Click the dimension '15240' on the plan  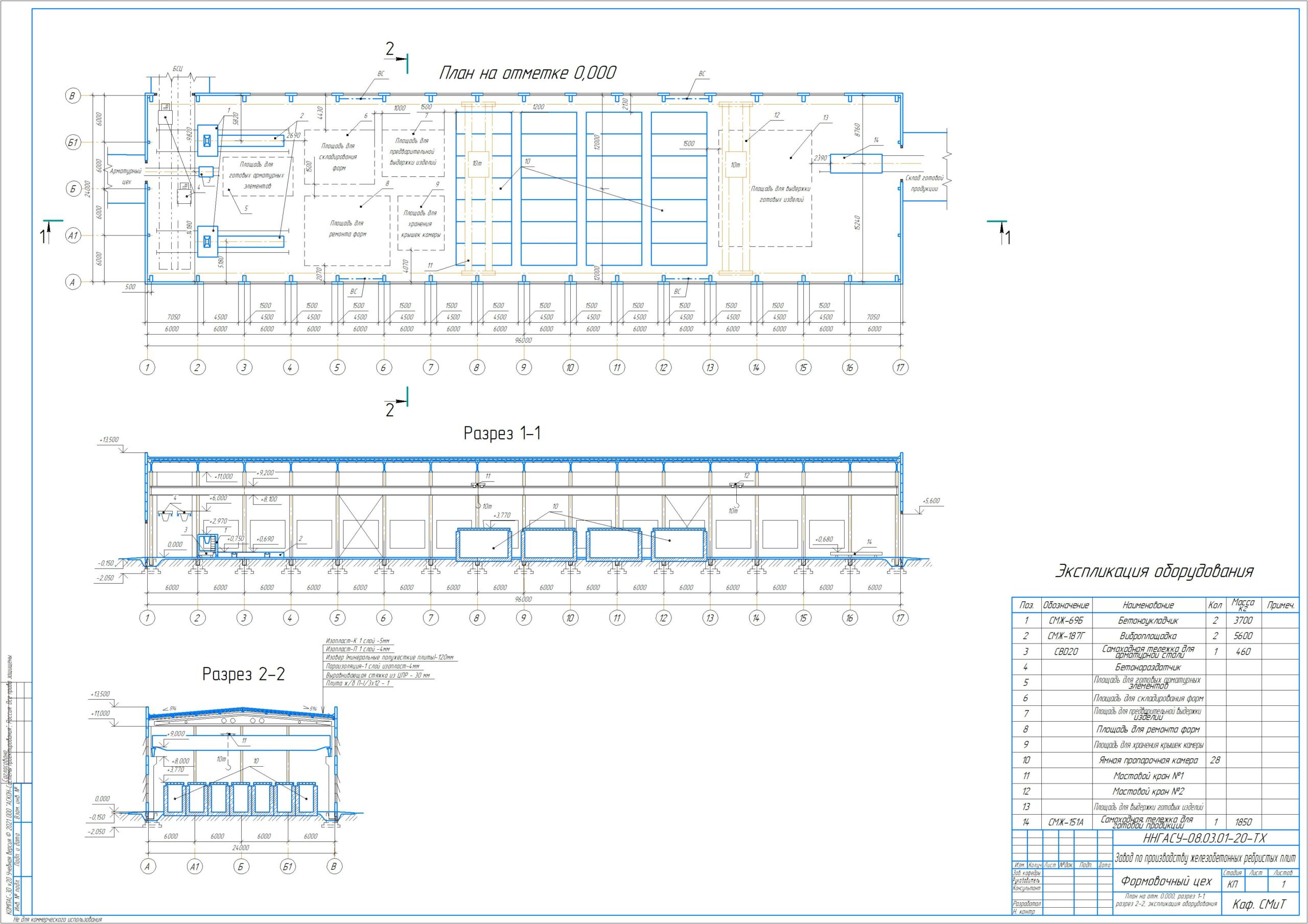point(857,223)
